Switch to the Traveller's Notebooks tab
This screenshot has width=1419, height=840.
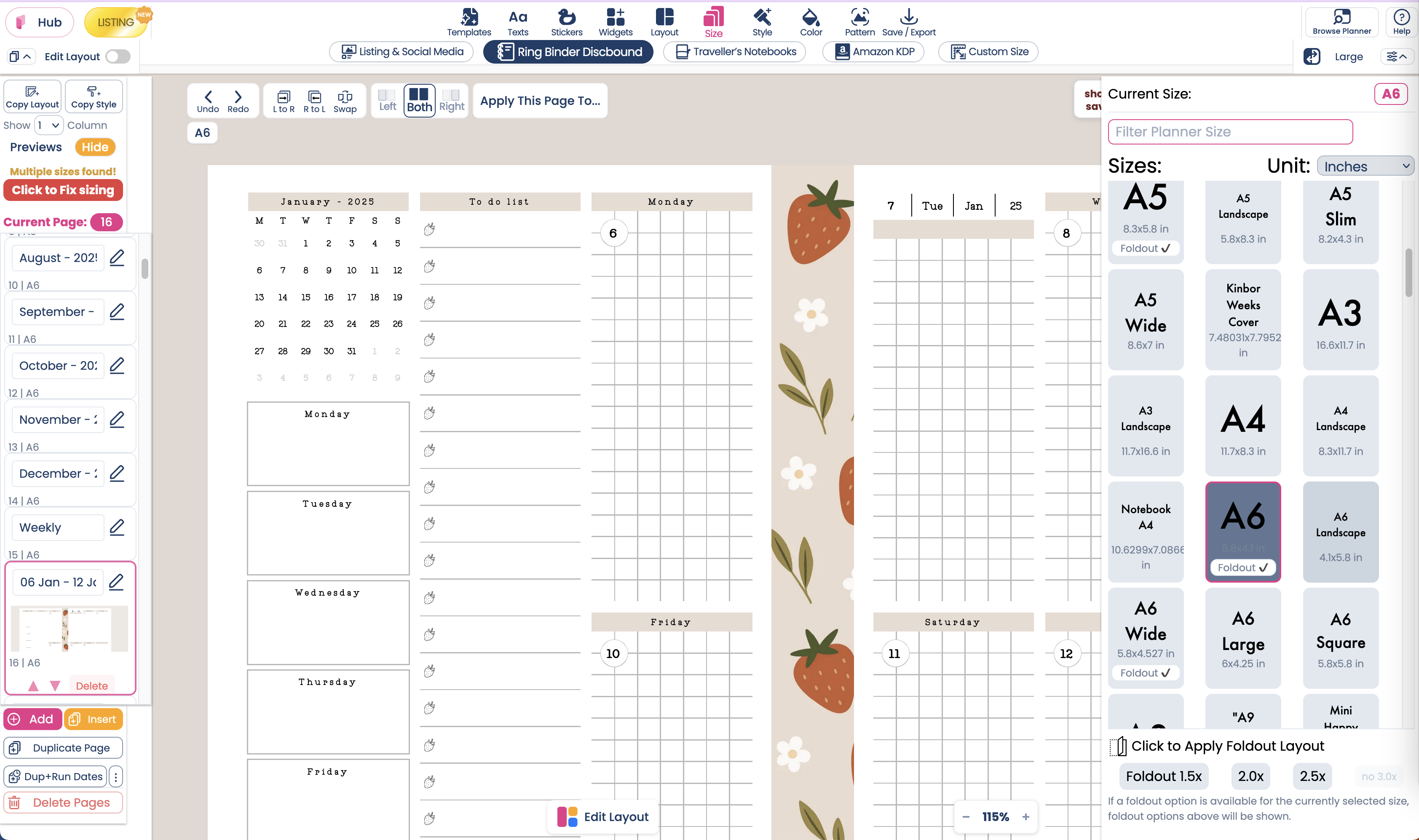pos(734,51)
